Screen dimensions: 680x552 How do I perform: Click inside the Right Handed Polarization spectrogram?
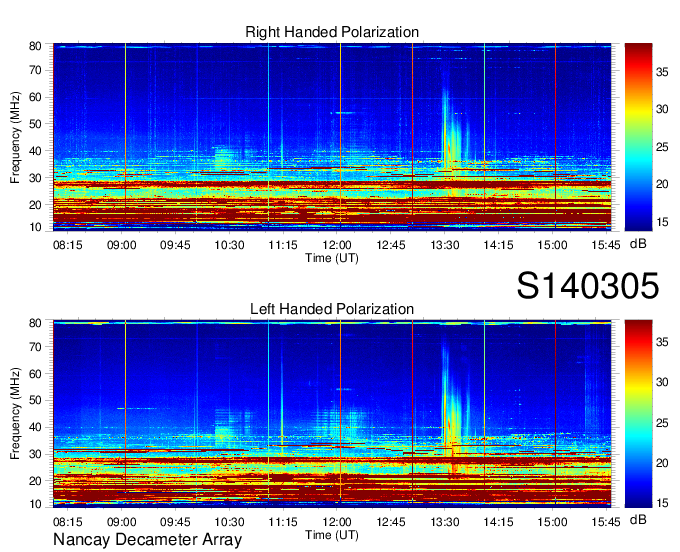tap(332, 137)
